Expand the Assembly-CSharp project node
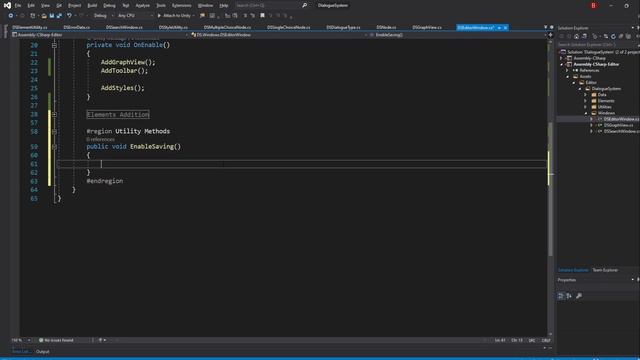640x360 pixels. click(x=561, y=58)
